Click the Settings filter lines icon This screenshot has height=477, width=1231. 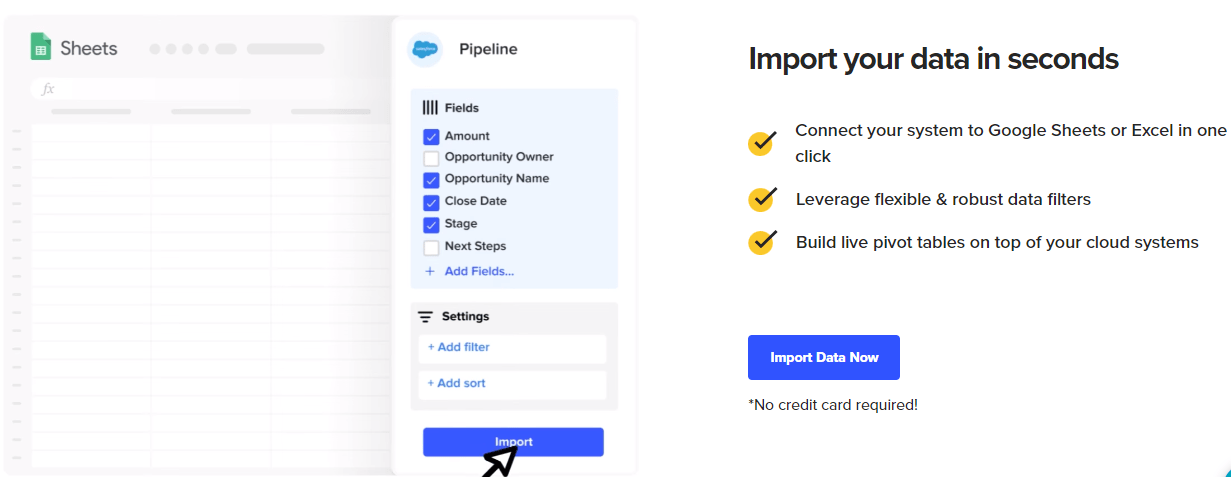pyautogui.click(x=425, y=317)
